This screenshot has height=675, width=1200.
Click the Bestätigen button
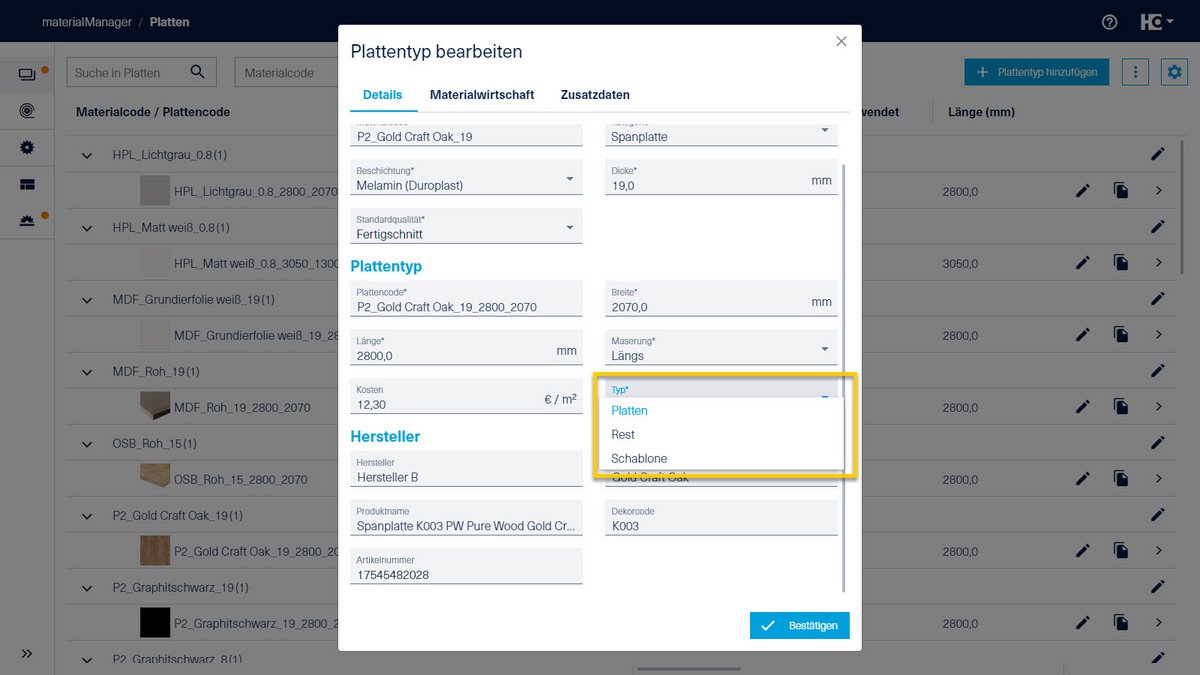point(799,624)
